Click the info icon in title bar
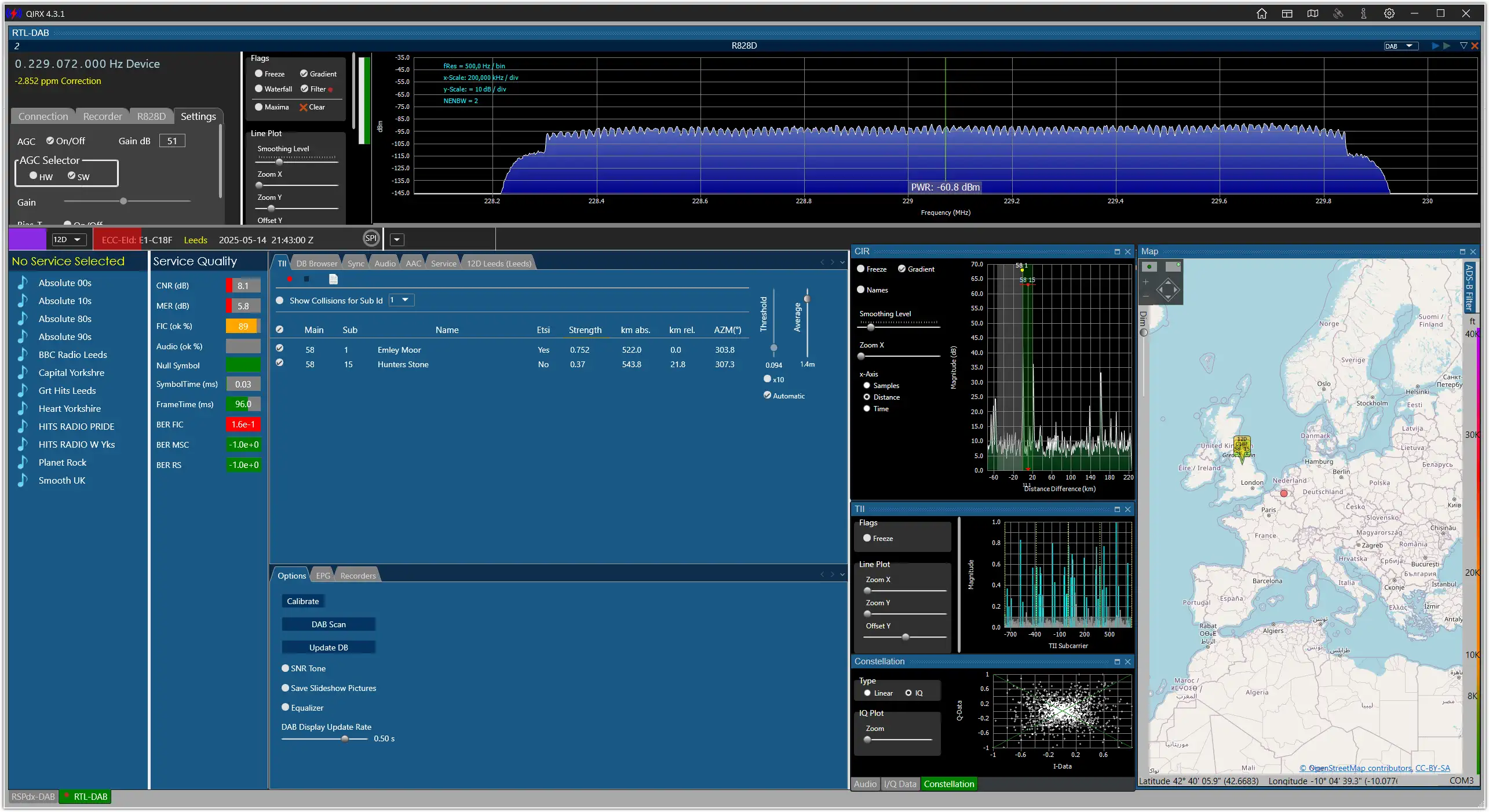The image size is (1489, 812). pos(1363,13)
